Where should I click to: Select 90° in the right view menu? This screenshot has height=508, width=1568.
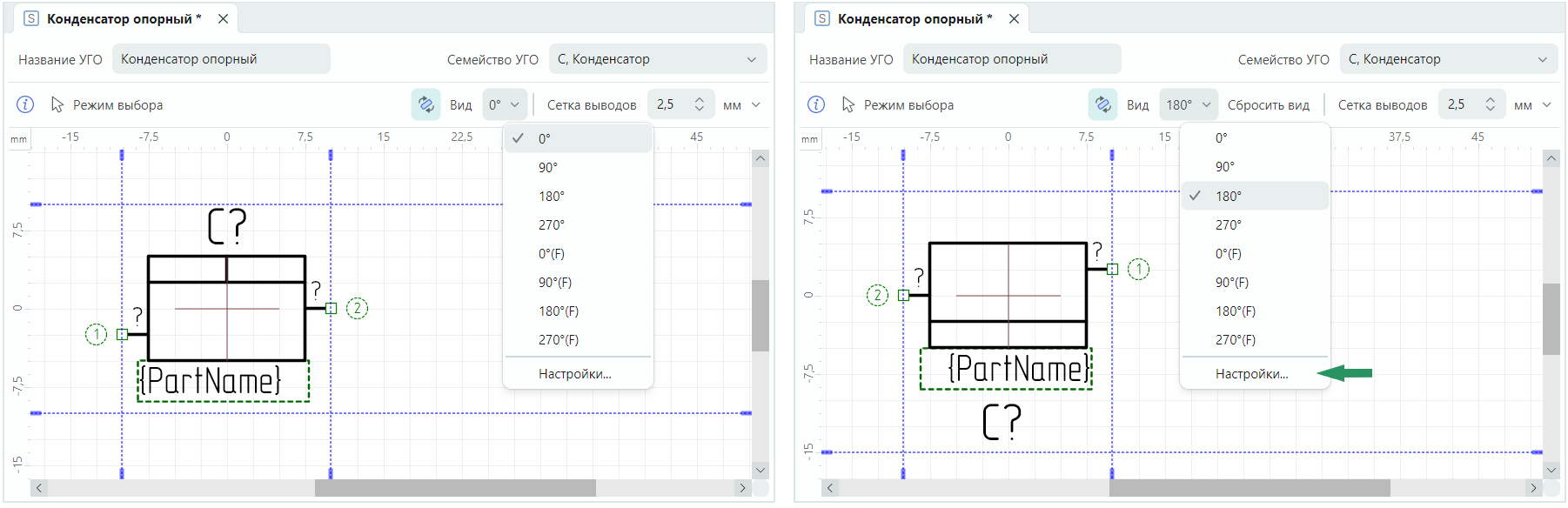click(x=1255, y=166)
